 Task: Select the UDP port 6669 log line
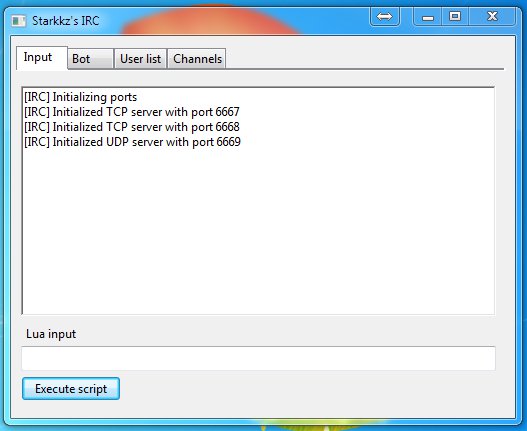132,142
